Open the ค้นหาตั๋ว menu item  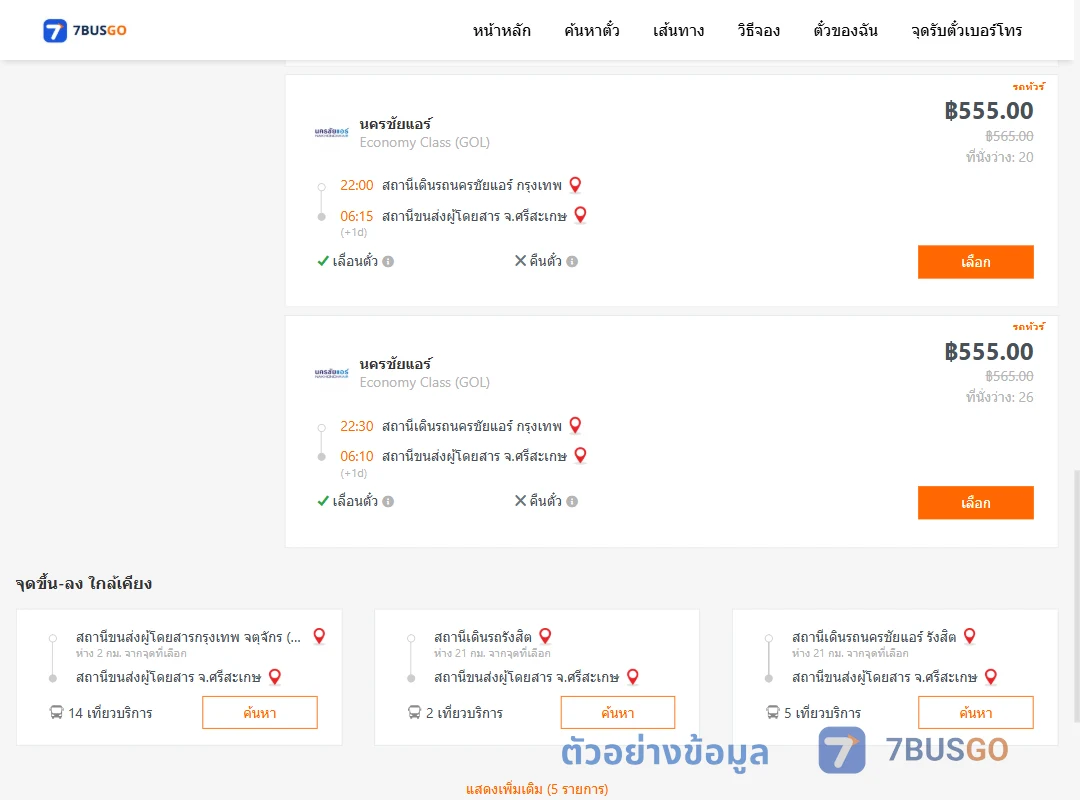coord(592,30)
